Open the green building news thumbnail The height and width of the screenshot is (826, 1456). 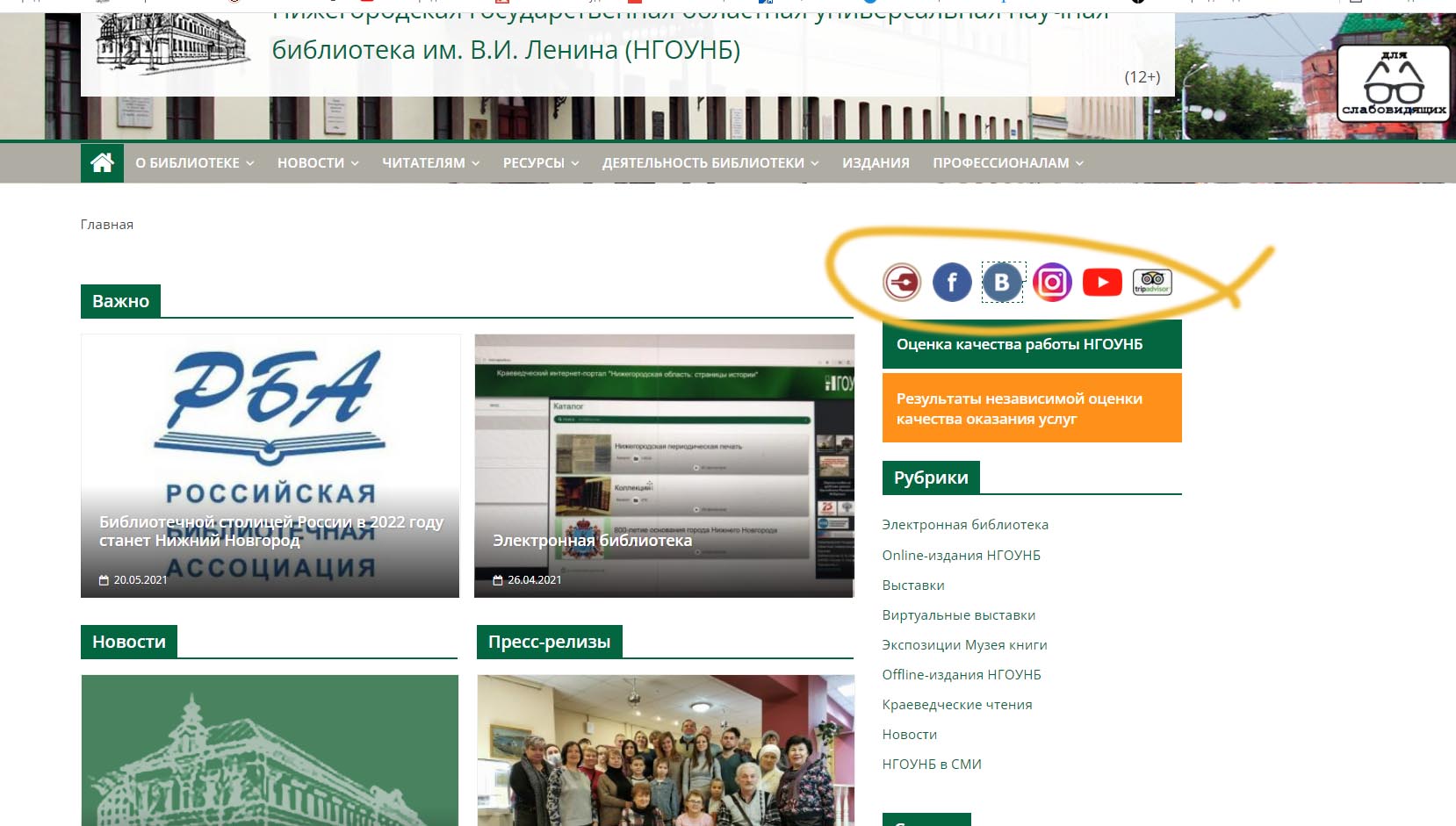click(x=270, y=751)
